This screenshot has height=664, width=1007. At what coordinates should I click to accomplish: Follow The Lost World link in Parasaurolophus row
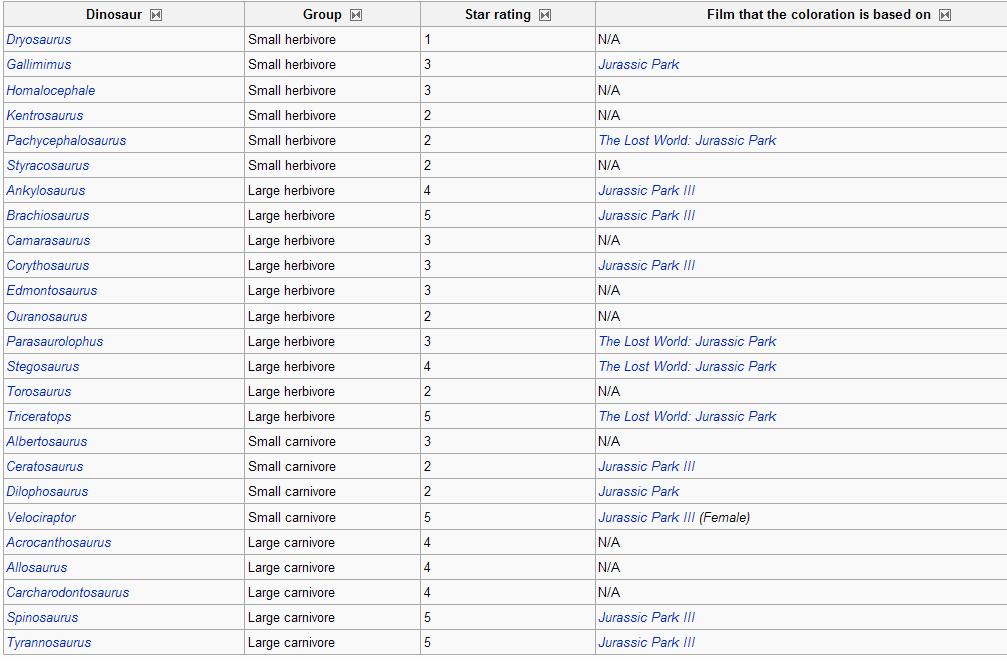click(687, 342)
